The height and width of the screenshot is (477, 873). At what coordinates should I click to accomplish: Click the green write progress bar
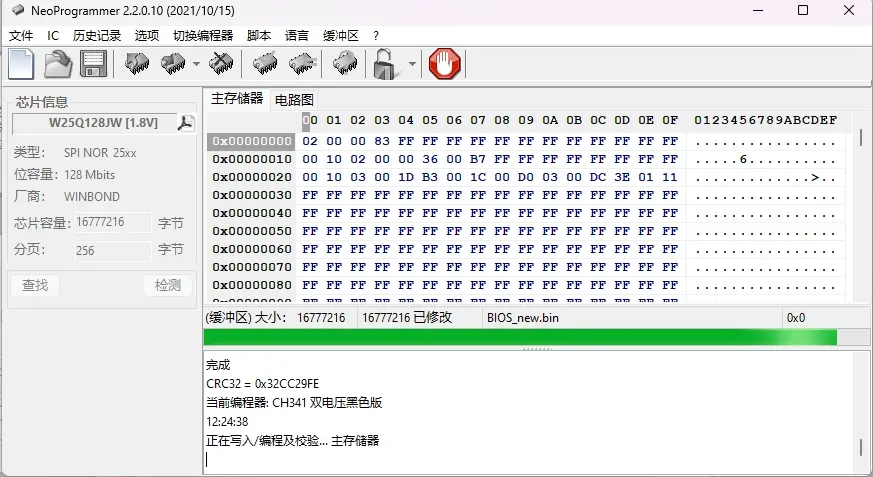point(520,337)
